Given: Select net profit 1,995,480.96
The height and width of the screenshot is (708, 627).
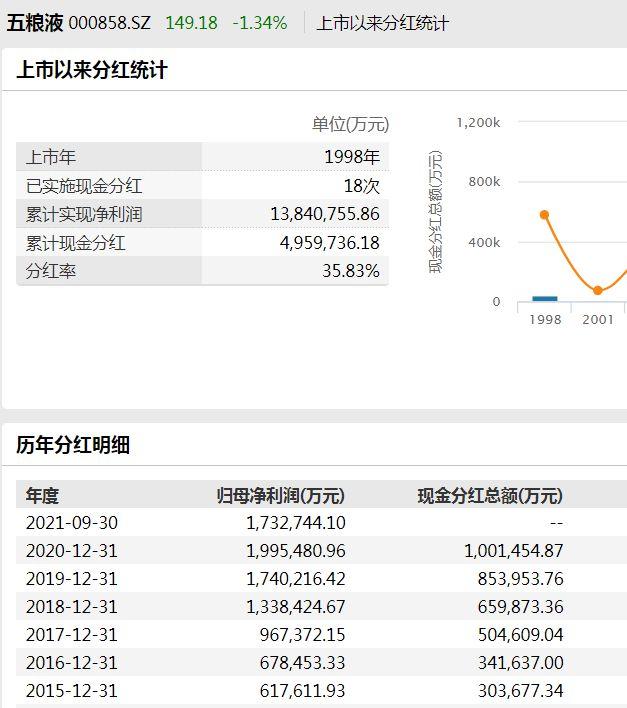Looking at the screenshot, I should (296, 551).
